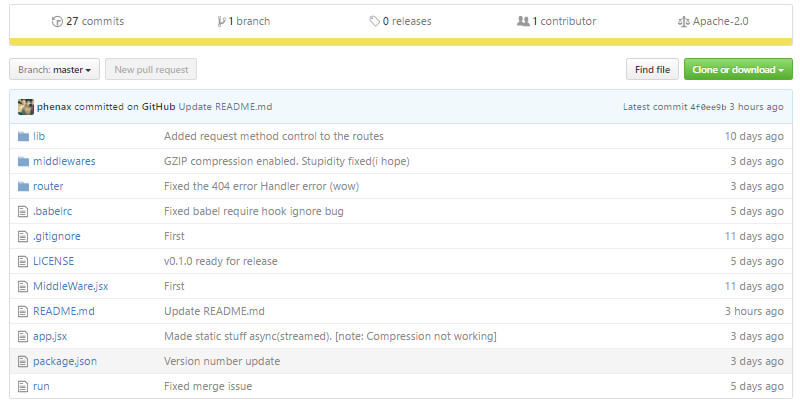Viewport: 800px width, 400px height.
Task: Click '5 days ago' on run row
Action: (x=757, y=386)
